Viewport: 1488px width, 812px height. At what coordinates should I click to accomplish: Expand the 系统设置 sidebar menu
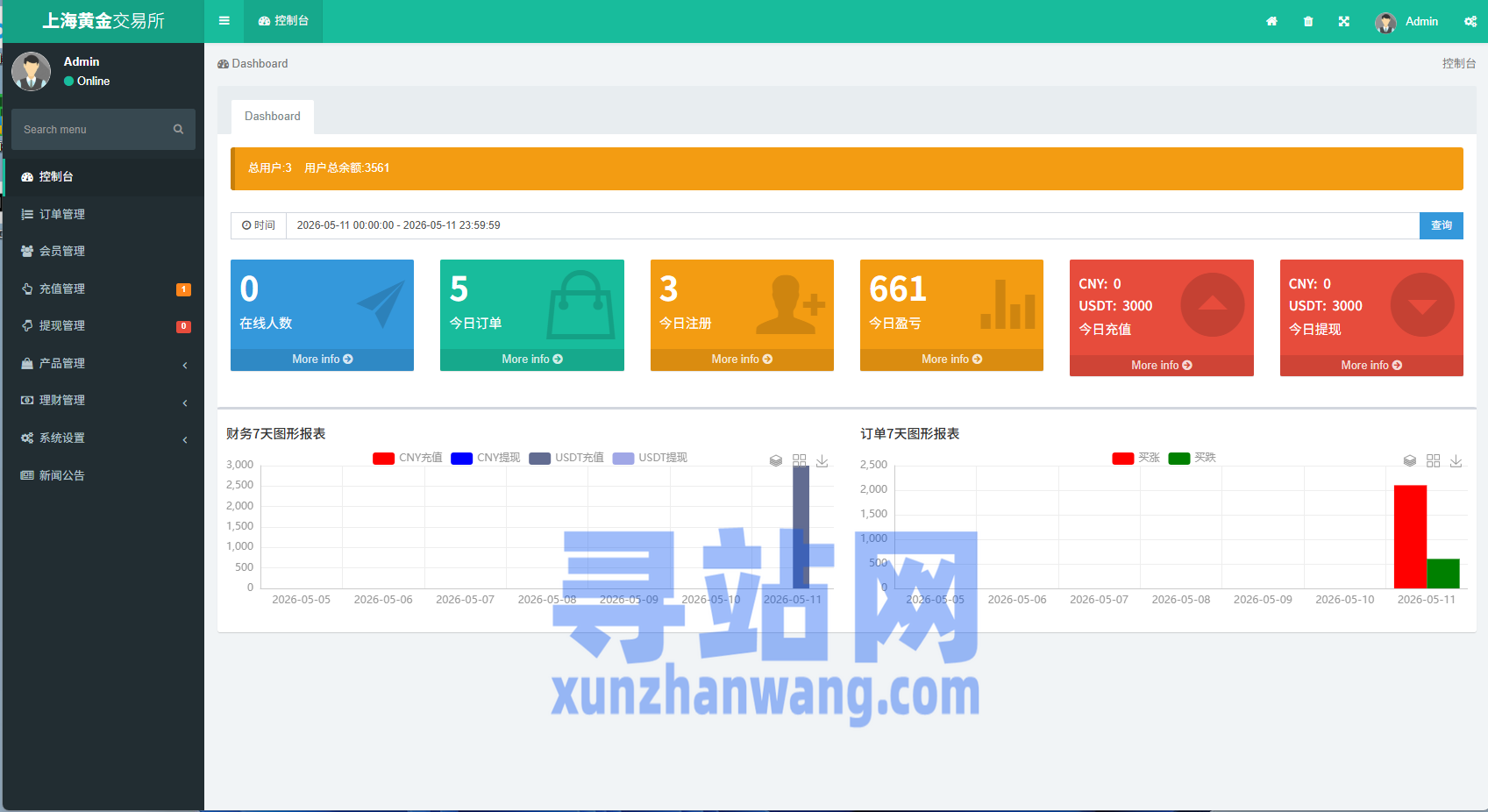click(x=103, y=438)
